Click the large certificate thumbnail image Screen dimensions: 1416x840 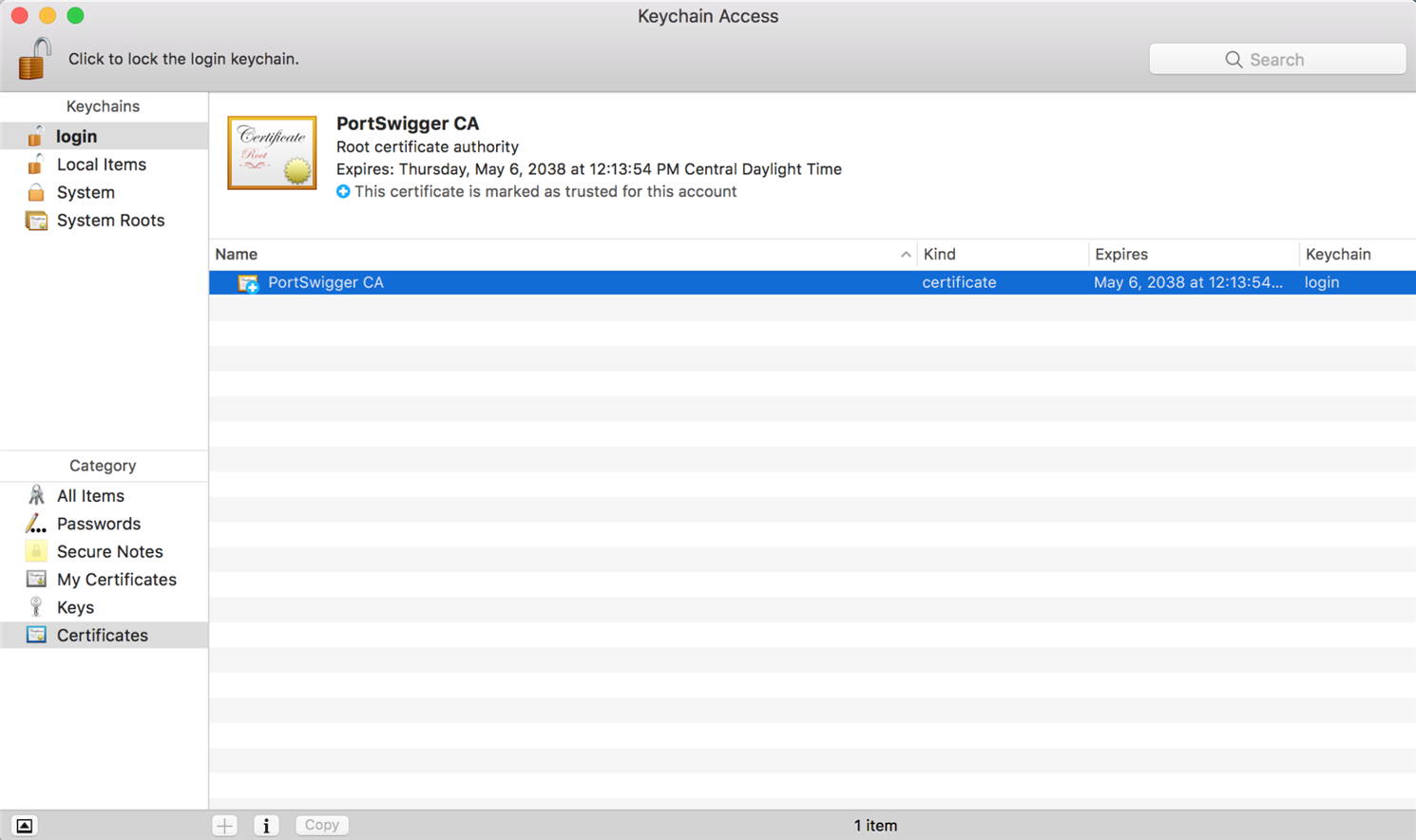[272, 153]
